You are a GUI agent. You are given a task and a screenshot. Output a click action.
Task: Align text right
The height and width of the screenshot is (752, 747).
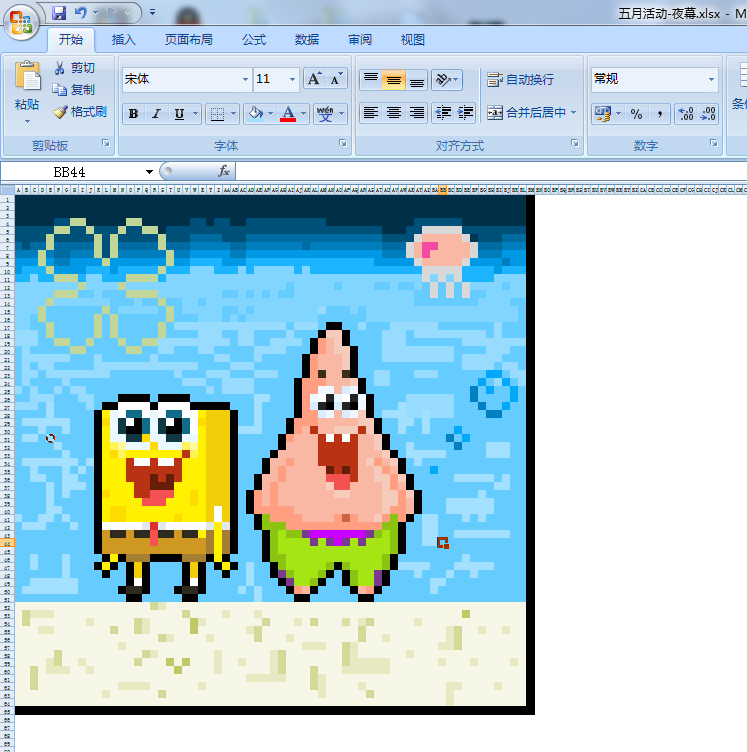pos(417,113)
